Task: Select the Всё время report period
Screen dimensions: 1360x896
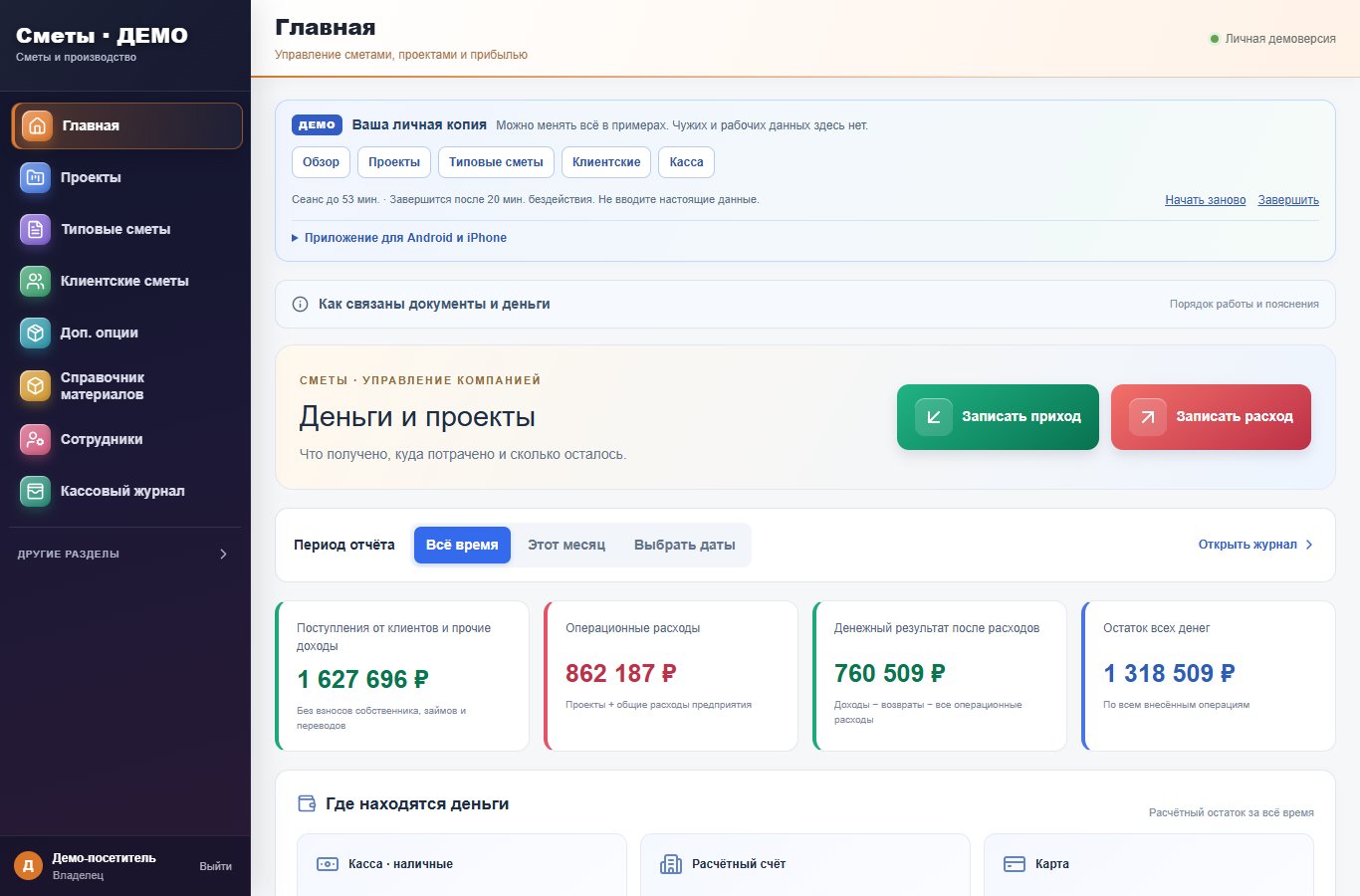Action: click(x=462, y=545)
